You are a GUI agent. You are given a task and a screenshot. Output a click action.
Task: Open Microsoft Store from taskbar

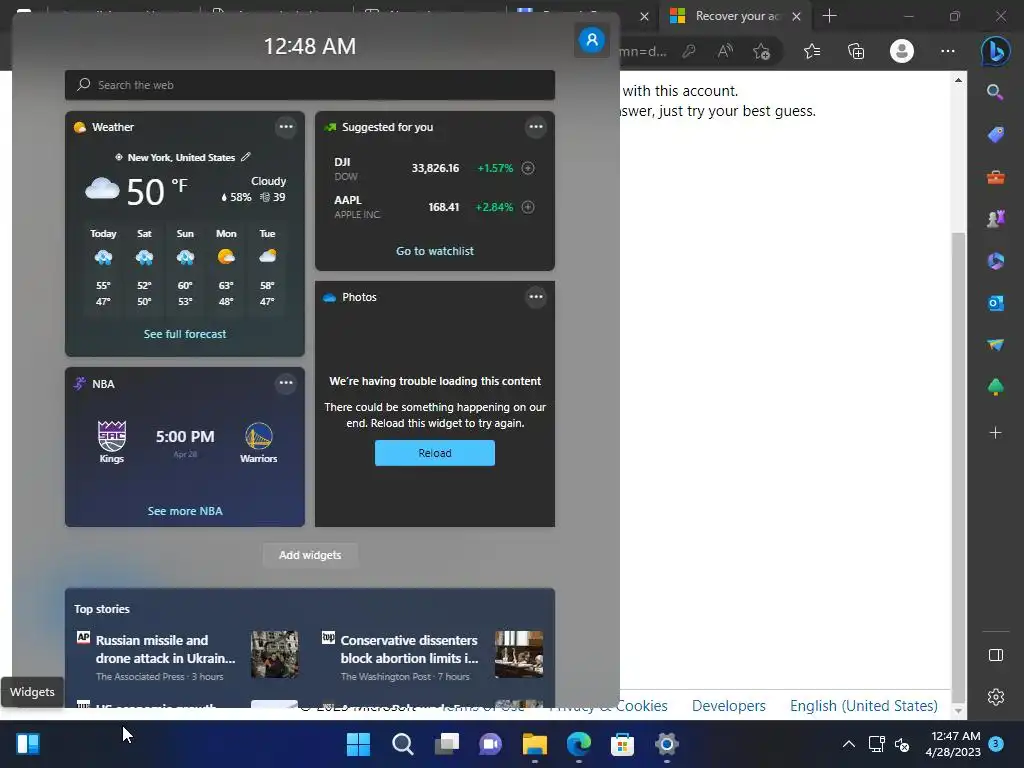pyautogui.click(x=622, y=744)
